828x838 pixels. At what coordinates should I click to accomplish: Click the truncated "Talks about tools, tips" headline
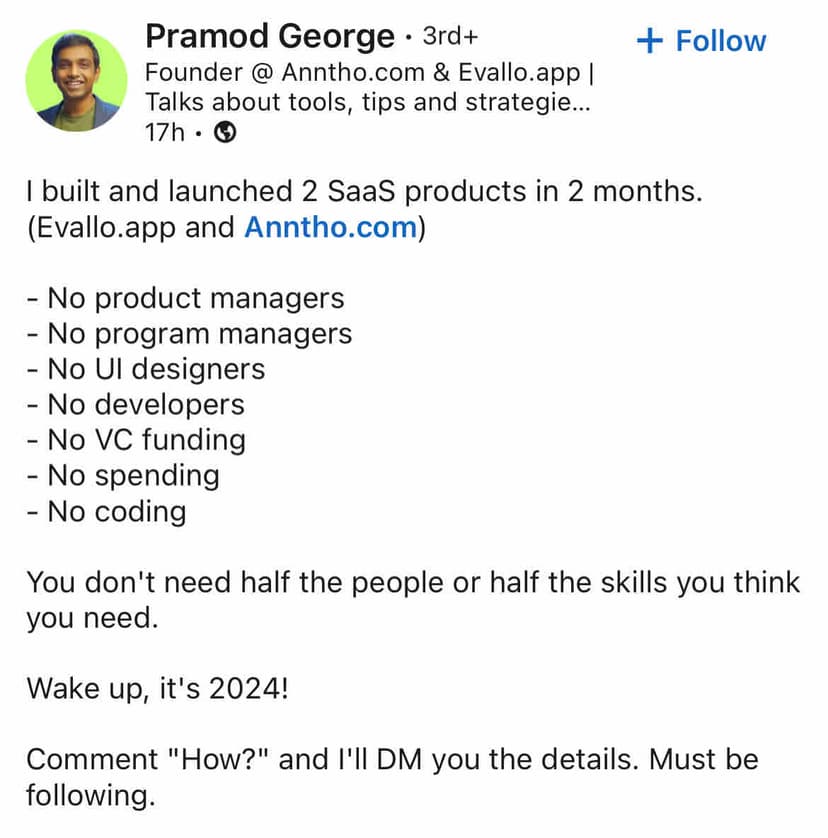pyautogui.click(x=368, y=102)
